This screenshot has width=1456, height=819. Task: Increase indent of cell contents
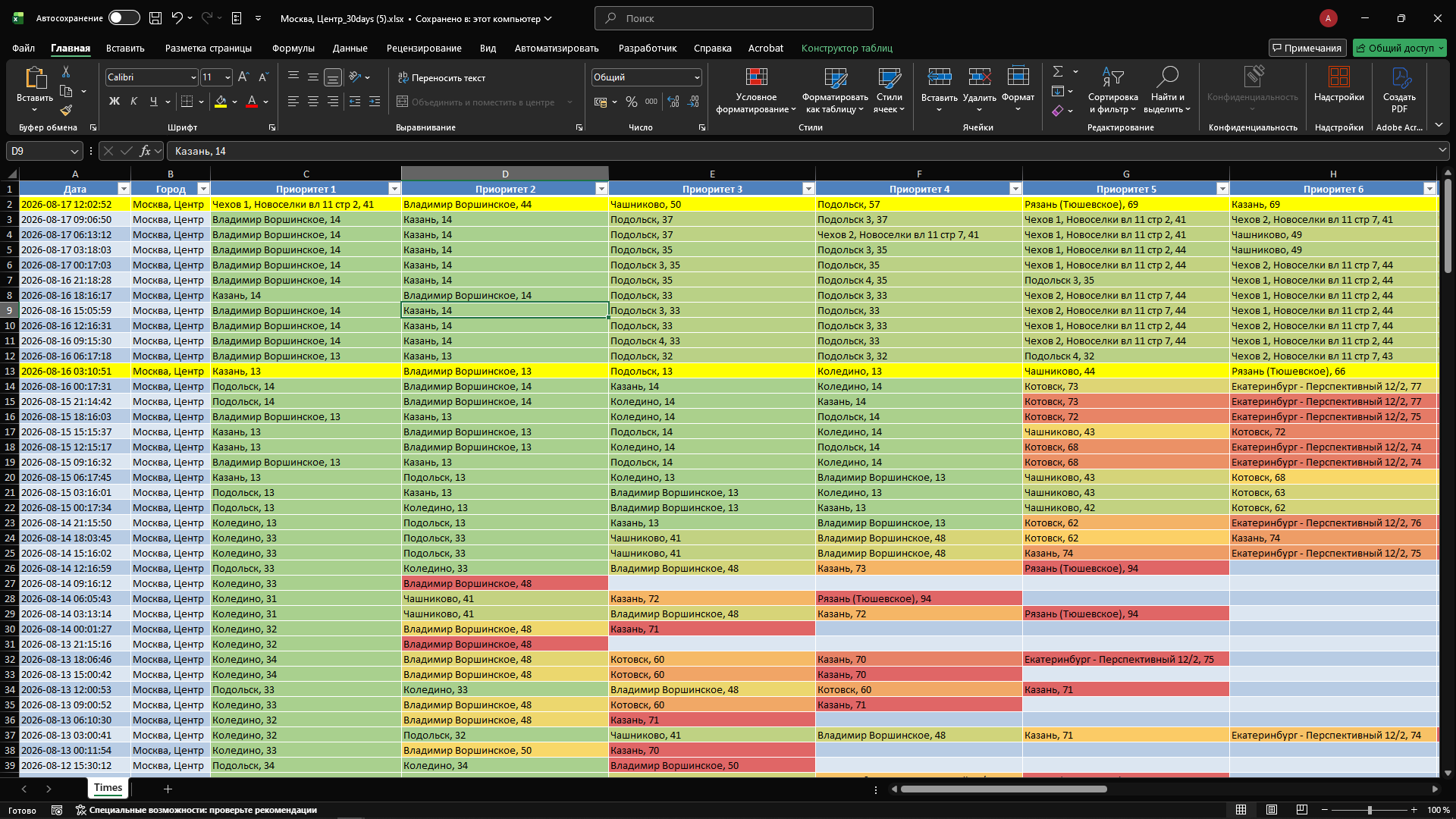pos(374,102)
